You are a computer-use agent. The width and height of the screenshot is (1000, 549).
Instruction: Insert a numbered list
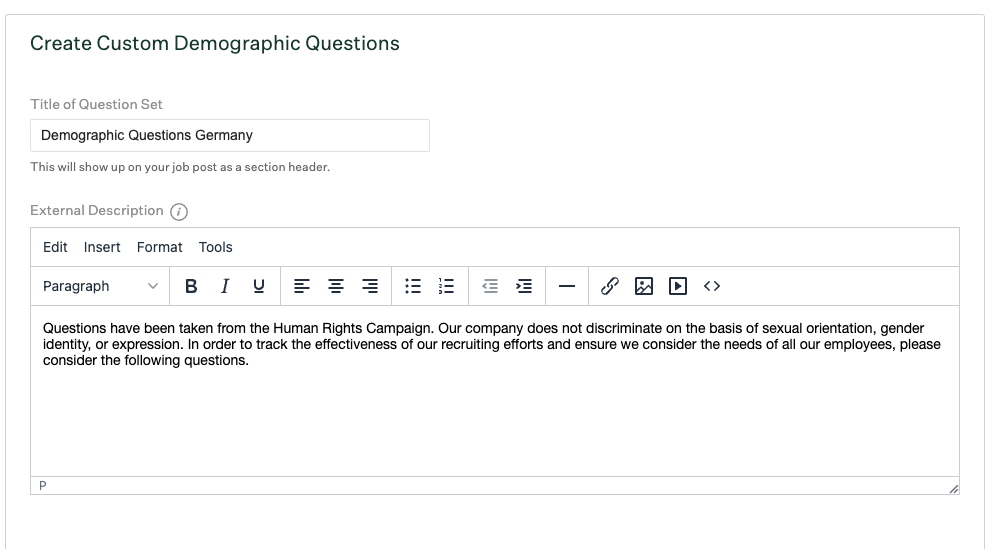click(x=446, y=286)
